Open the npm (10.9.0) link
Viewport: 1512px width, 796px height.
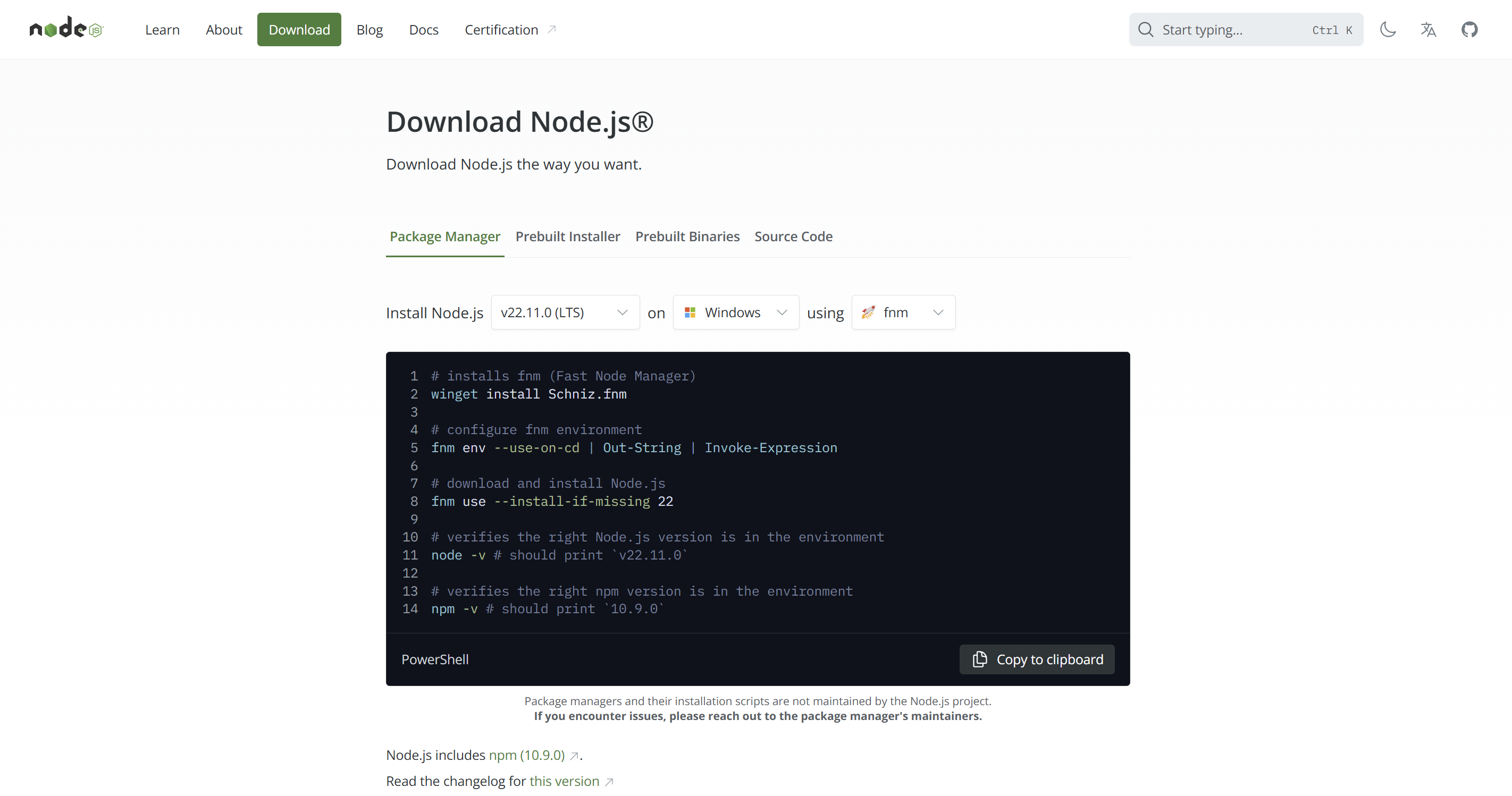click(526, 755)
